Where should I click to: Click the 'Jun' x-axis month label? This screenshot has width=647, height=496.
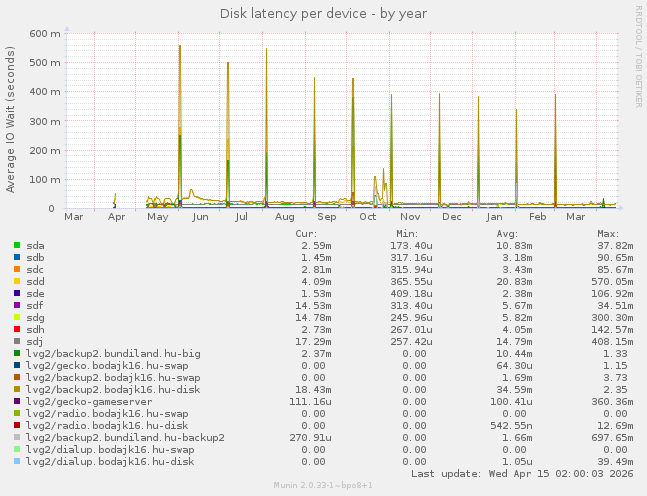(200, 217)
